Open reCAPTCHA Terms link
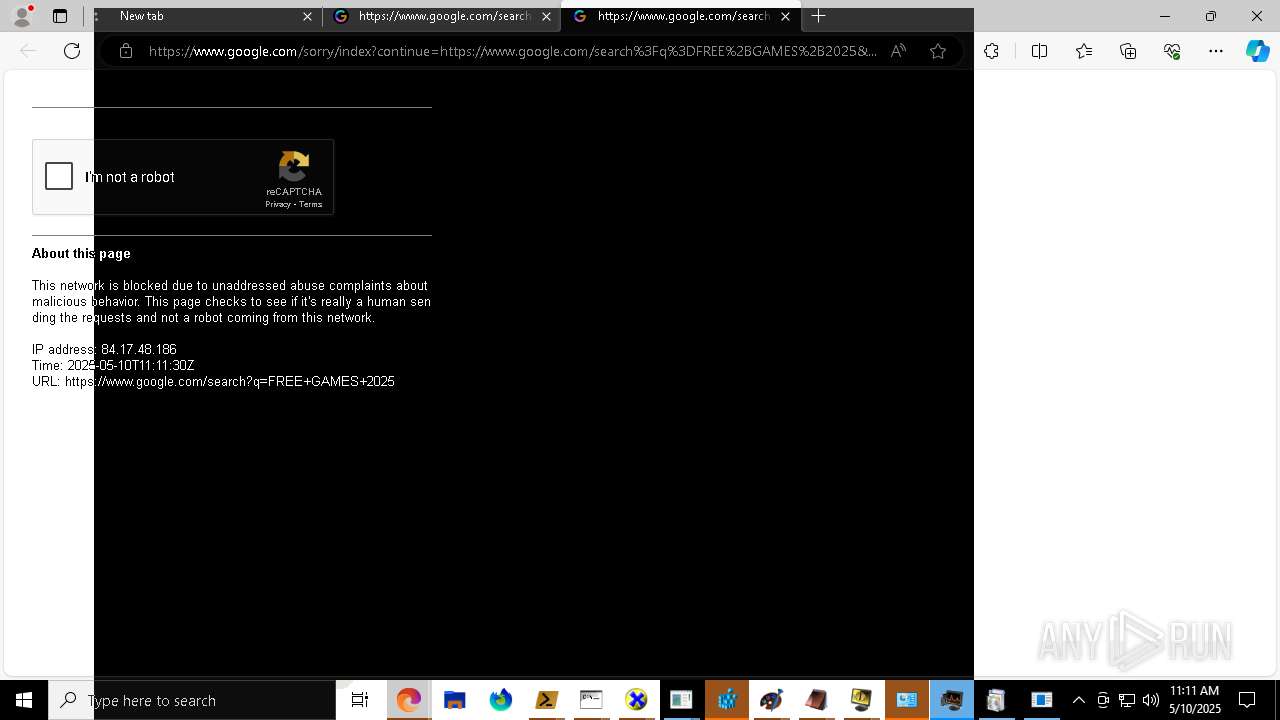 (x=310, y=204)
